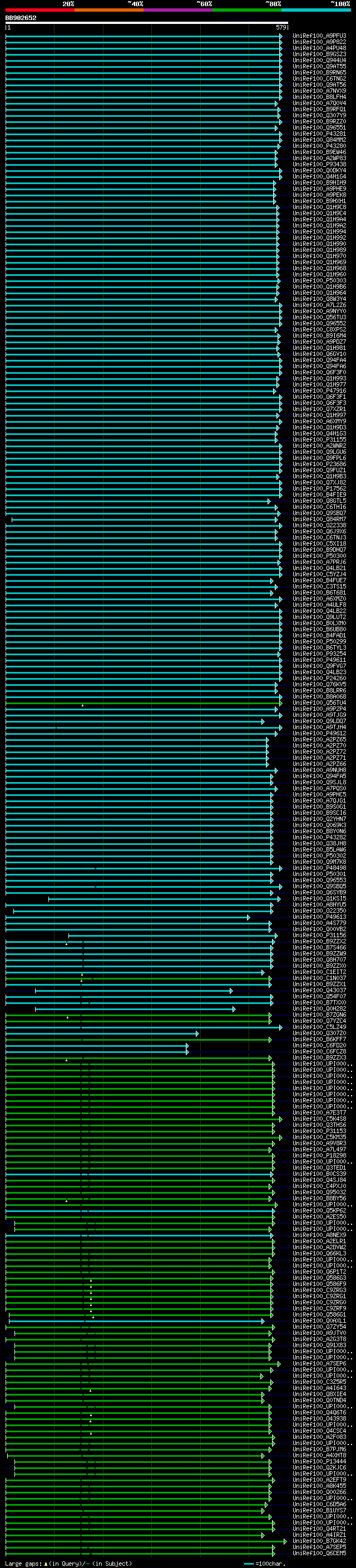This screenshot has width=356, height=1568.
Task: Select hit label UniRef100_Q307Y9
Action: tap(319, 116)
